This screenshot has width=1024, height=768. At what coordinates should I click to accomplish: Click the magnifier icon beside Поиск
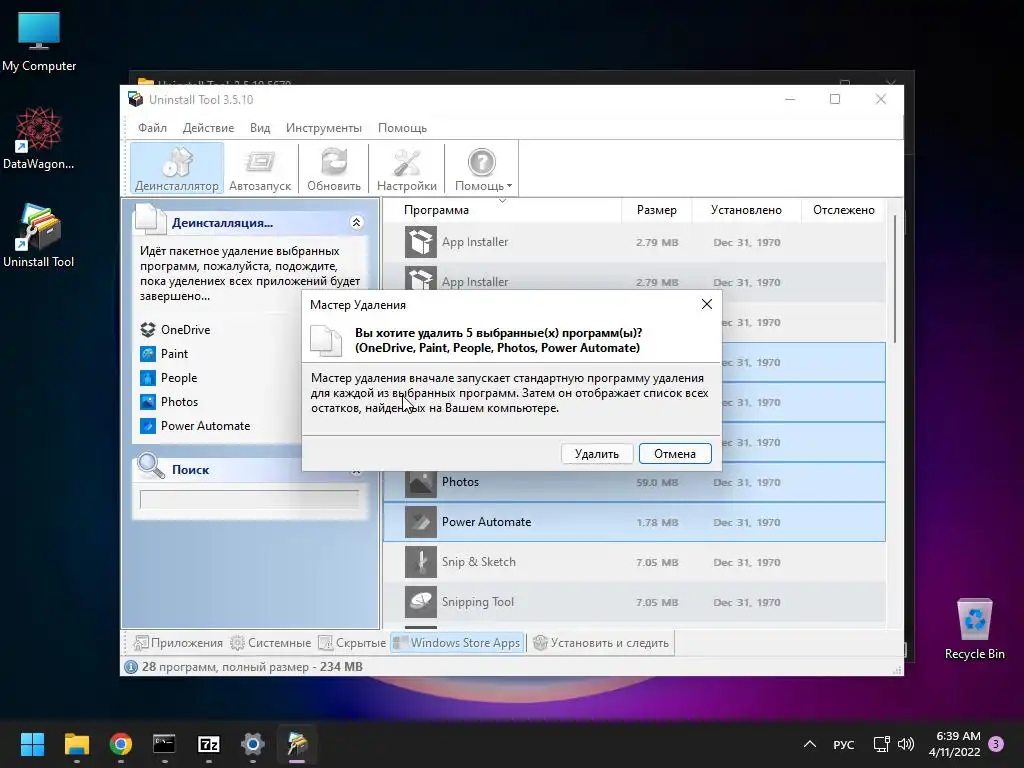click(x=151, y=466)
